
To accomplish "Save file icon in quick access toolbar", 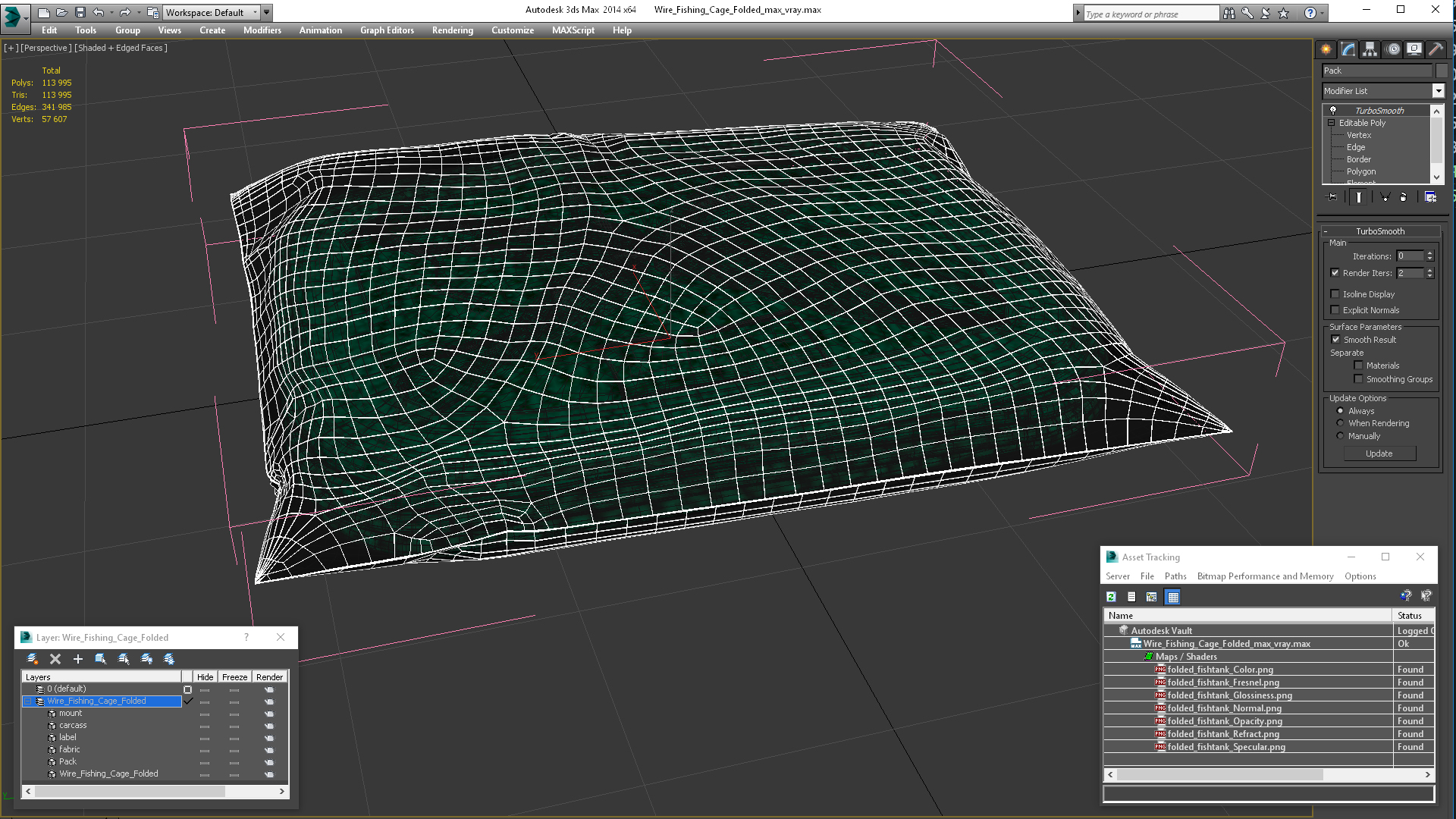I will (x=80, y=12).
